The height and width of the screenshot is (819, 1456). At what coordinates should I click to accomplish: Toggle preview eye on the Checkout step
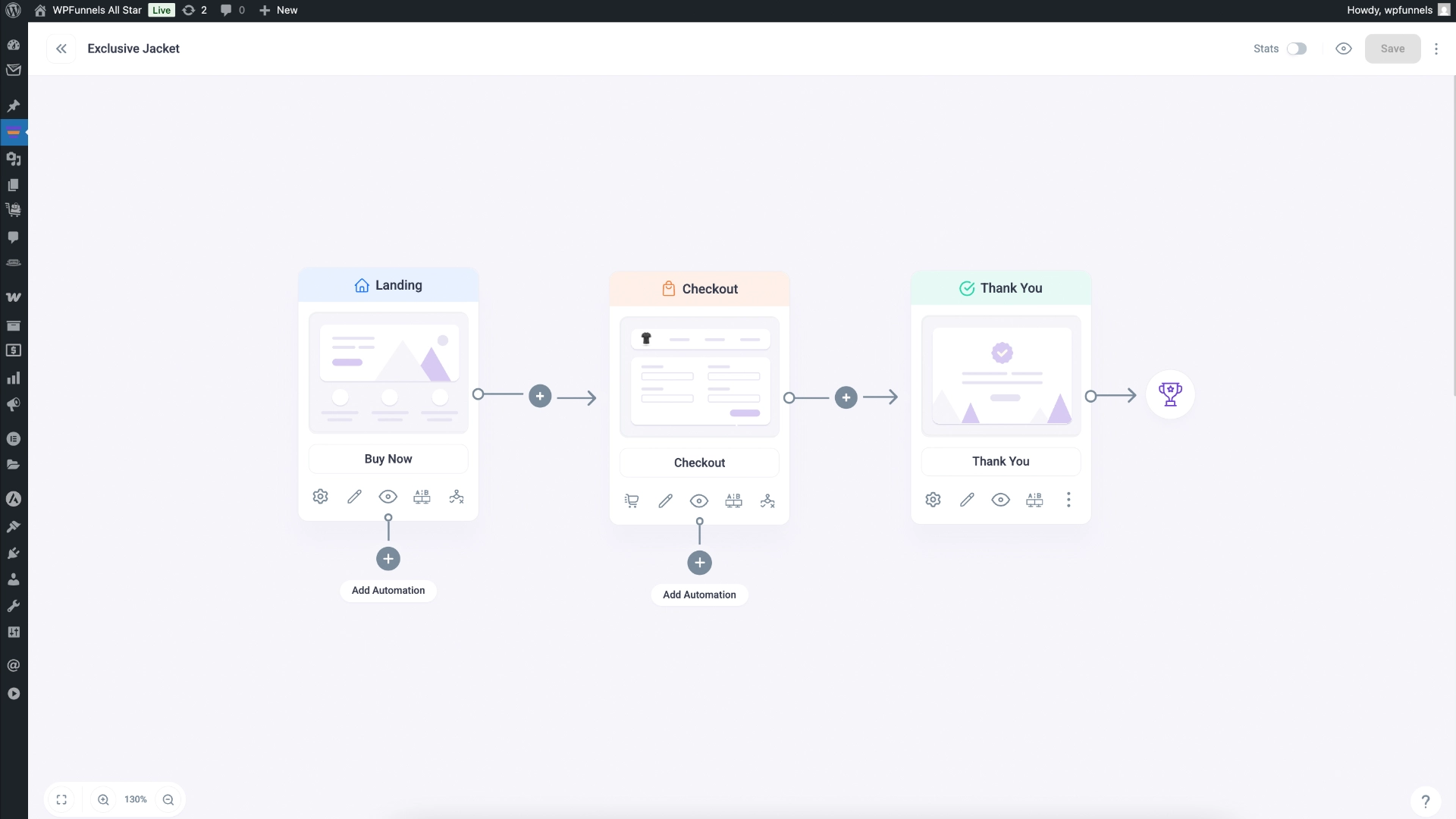click(698, 500)
